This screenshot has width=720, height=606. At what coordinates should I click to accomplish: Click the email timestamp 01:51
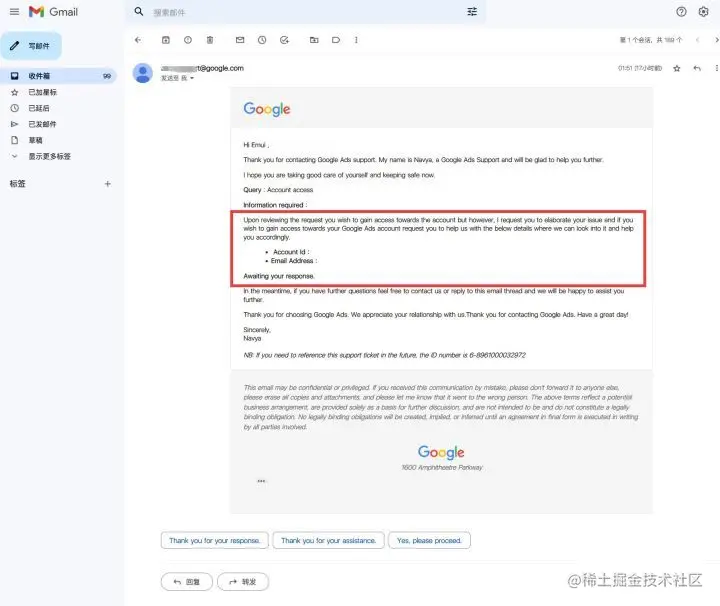[640, 68]
